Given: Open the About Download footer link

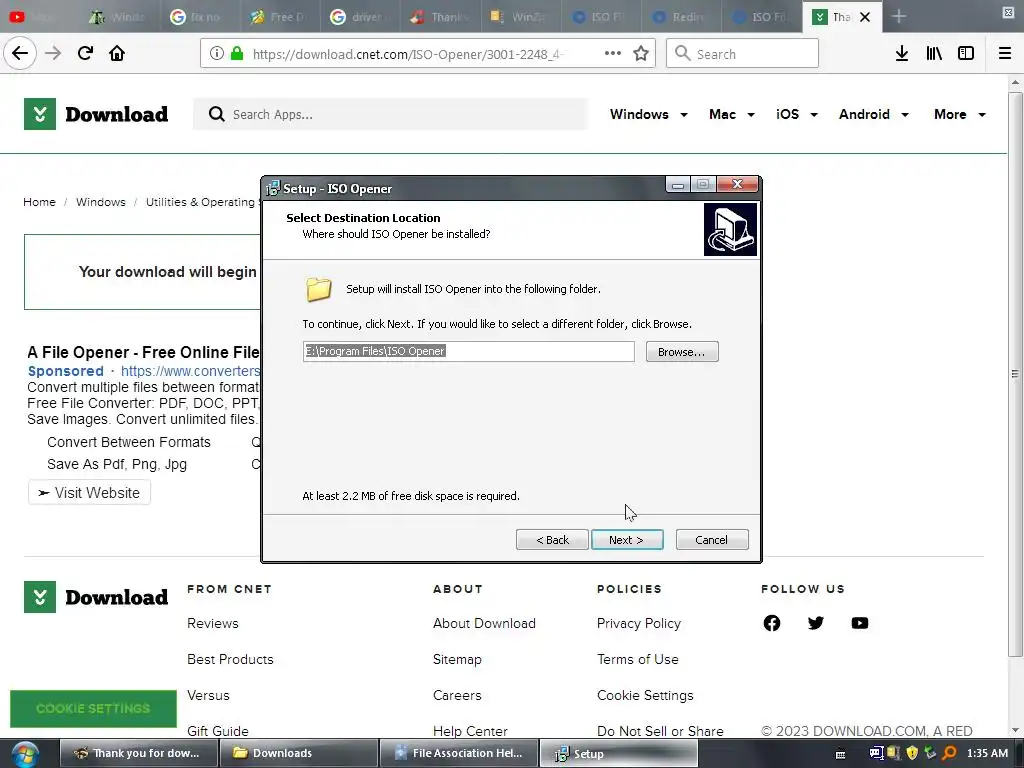Looking at the screenshot, I should (x=484, y=623).
